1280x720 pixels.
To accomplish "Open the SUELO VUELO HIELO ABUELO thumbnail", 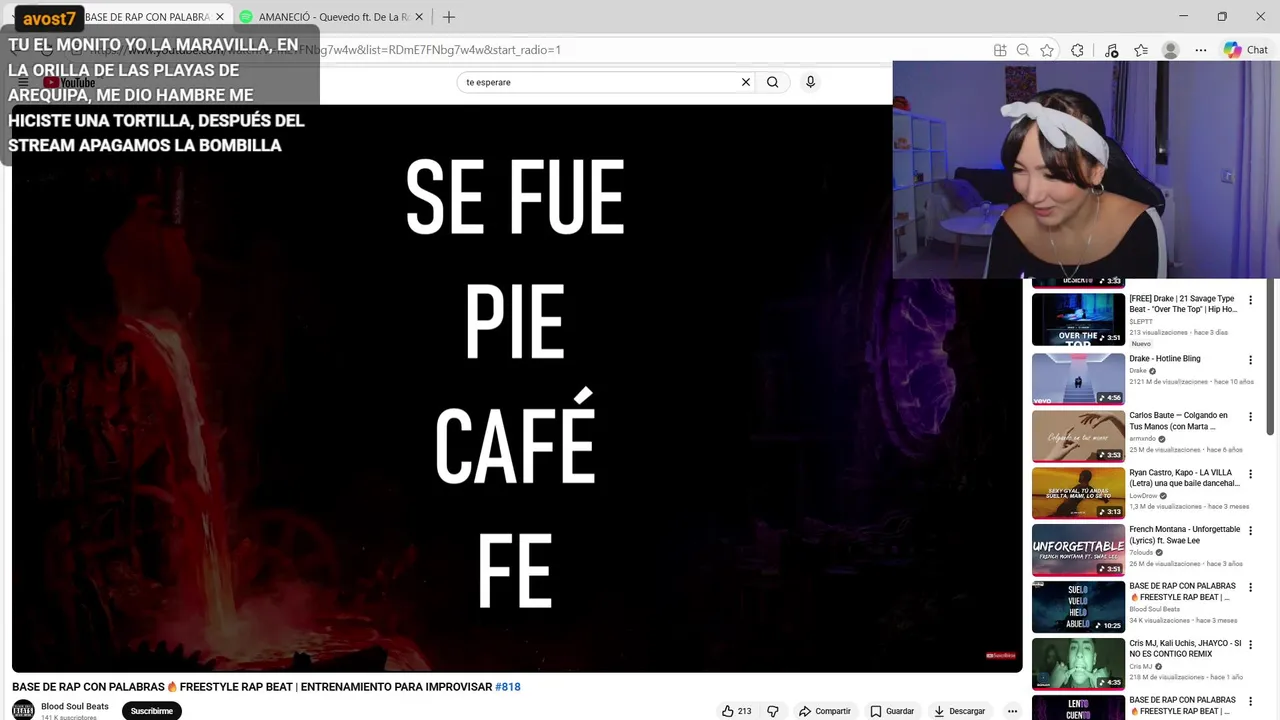I will (1078, 607).
